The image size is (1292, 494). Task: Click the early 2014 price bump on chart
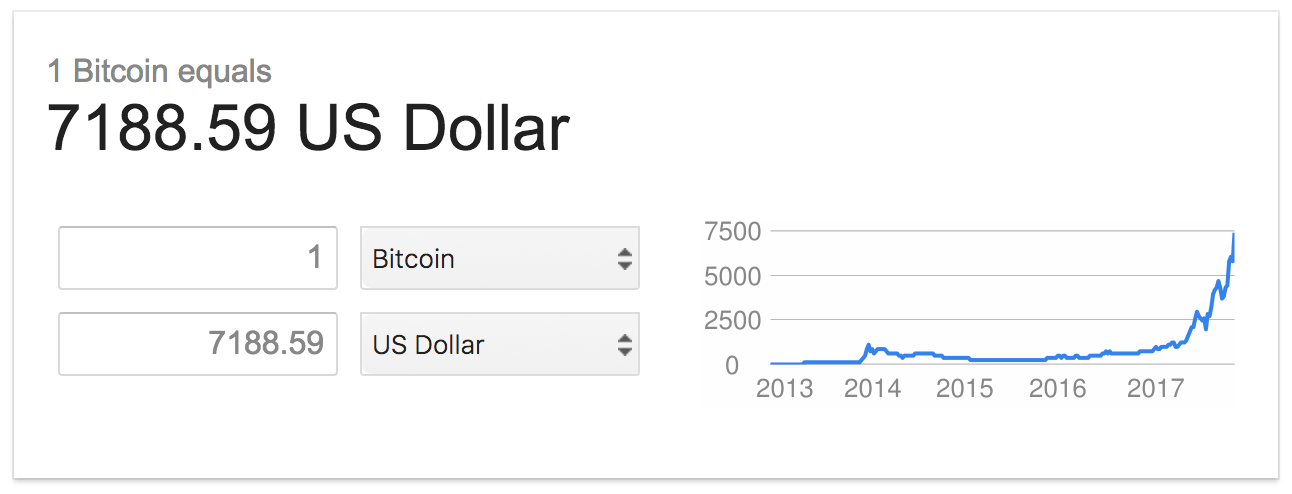pyautogui.click(x=870, y=348)
